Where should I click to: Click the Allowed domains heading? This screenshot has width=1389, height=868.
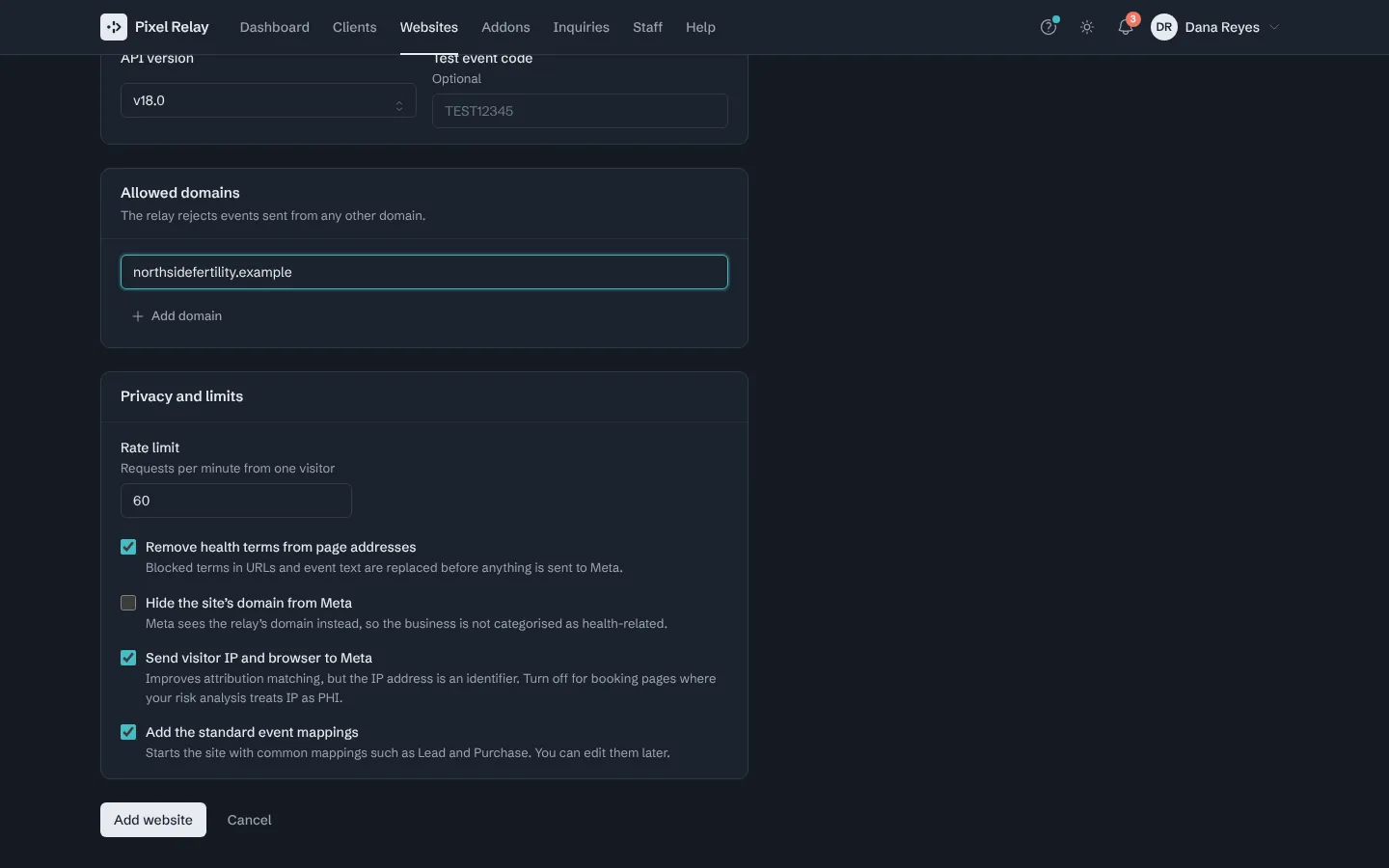click(180, 193)
